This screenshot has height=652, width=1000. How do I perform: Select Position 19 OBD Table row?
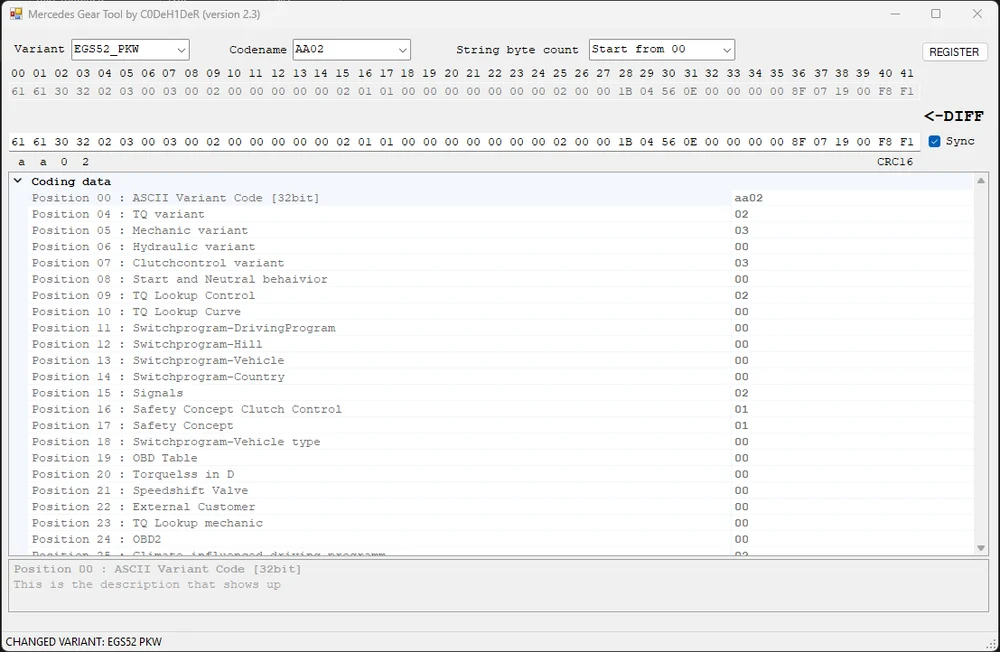(501, 458)
